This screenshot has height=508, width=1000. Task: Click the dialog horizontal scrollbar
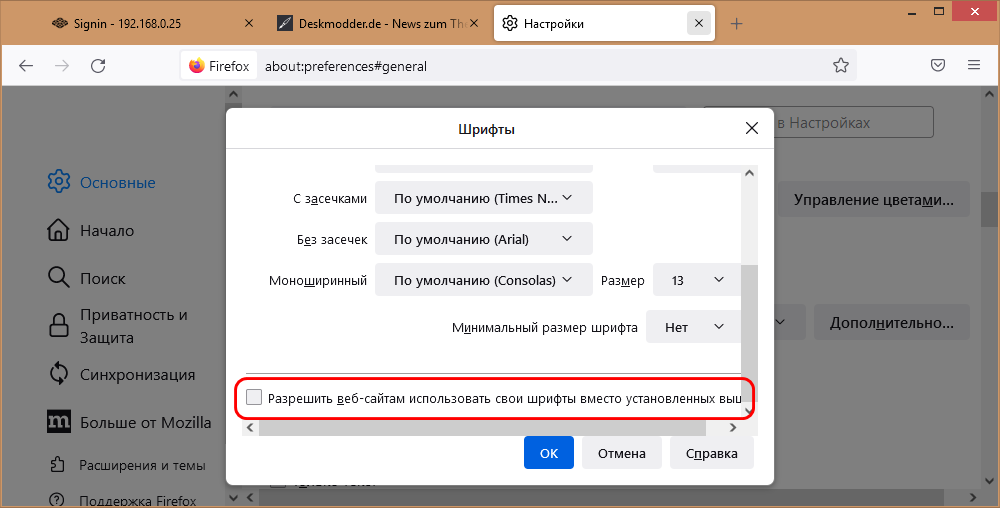click(x=480, y=428)
